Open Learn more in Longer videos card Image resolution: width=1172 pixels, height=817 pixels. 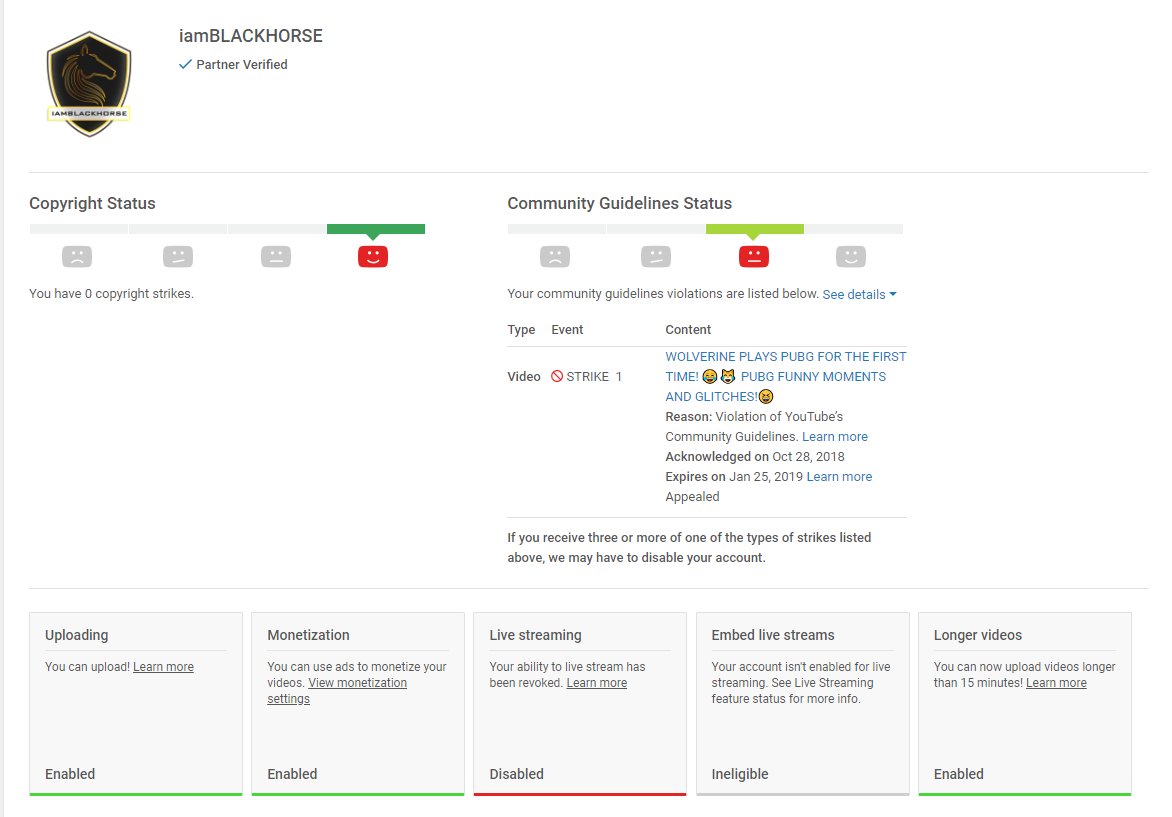1056,683
